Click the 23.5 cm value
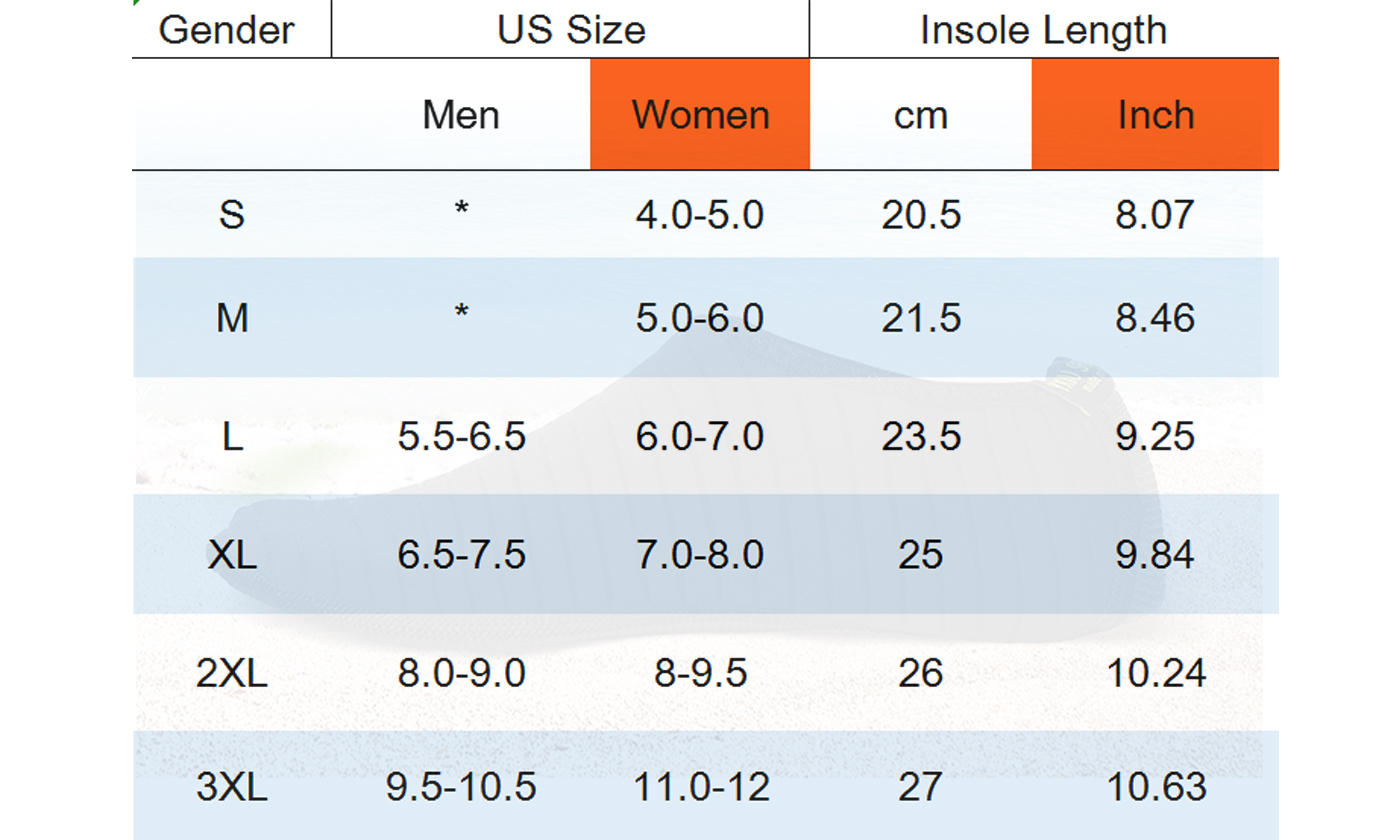This screenshot has width=1400, height=840. (920, 436)
